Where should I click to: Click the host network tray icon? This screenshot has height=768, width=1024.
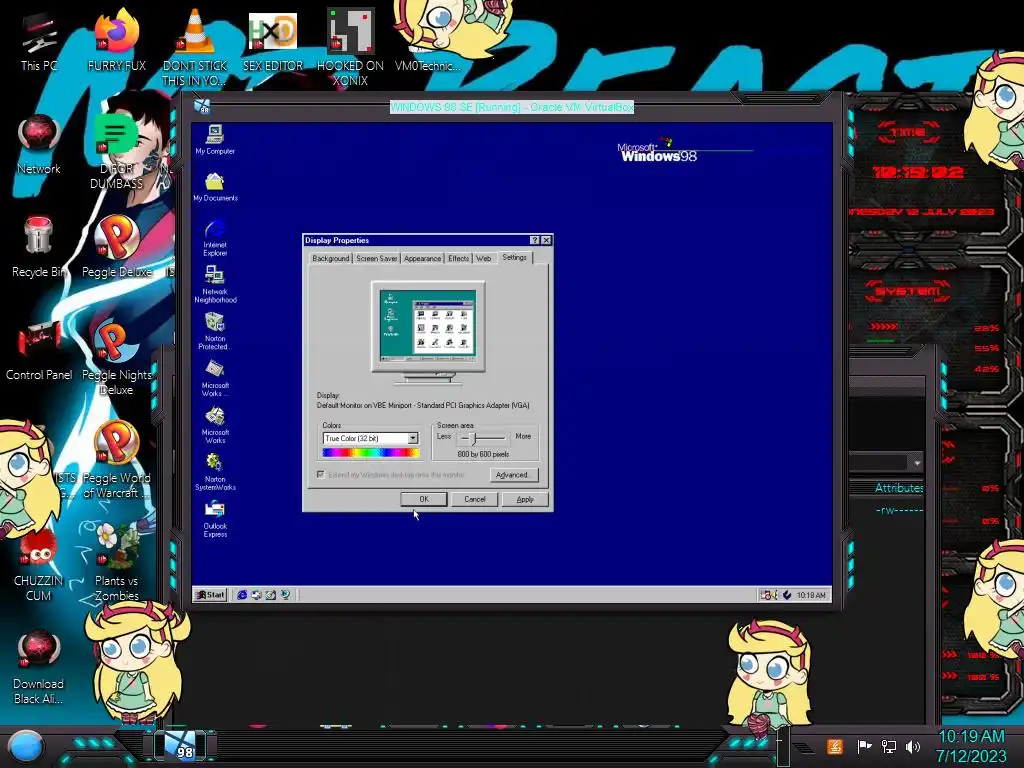(x=888, y=746)
